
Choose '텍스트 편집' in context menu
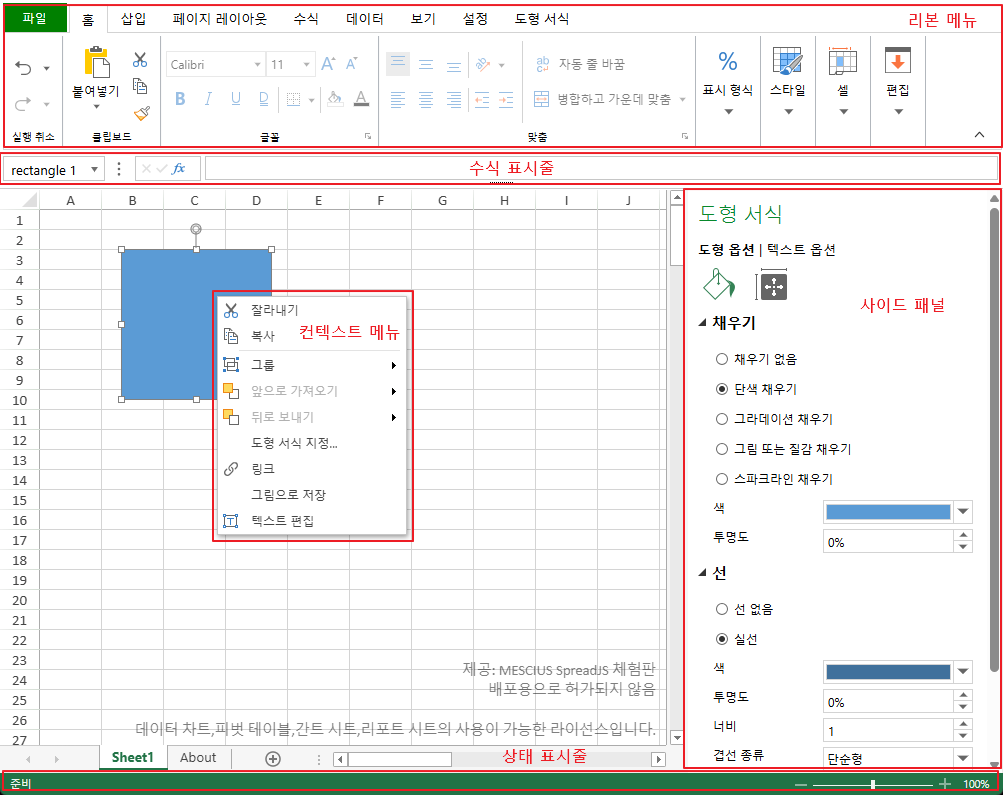pyautogui.click(x=312, y=521)
